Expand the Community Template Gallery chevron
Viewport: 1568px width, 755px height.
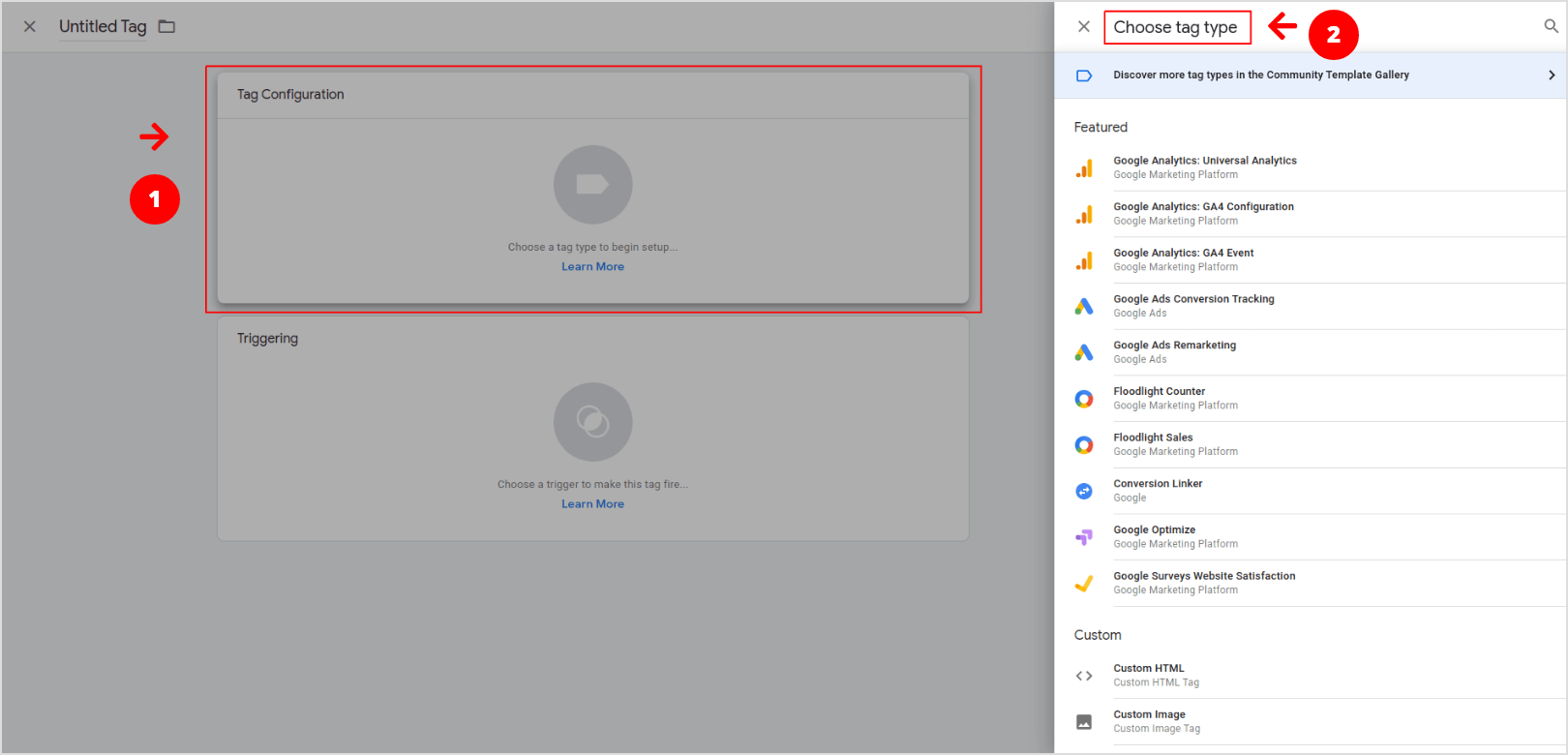pos(1552,75)
